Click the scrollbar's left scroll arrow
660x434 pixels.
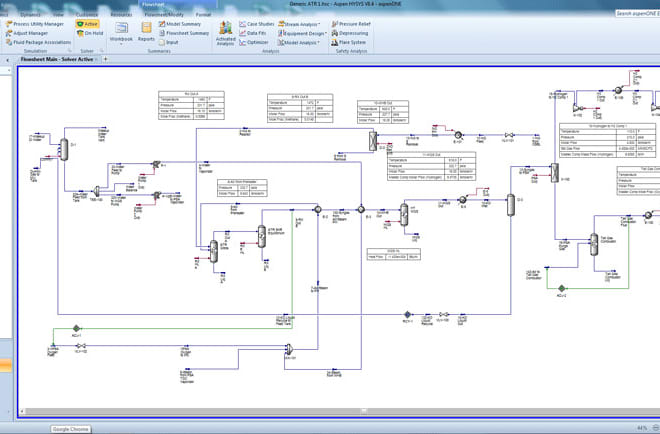pyautogui.click(x=22, y=411)
